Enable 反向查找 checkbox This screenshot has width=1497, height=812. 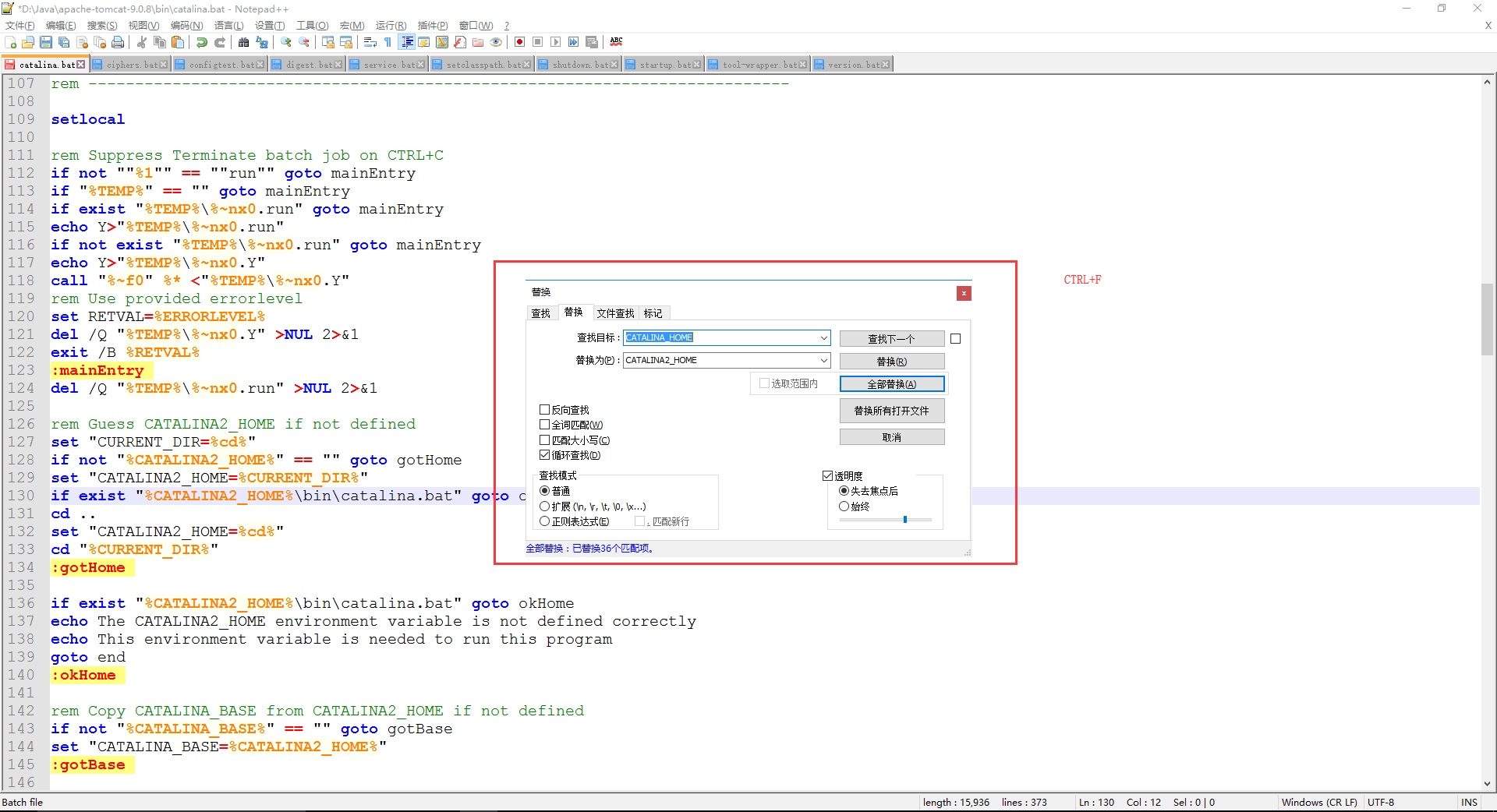tap(544, 409)
